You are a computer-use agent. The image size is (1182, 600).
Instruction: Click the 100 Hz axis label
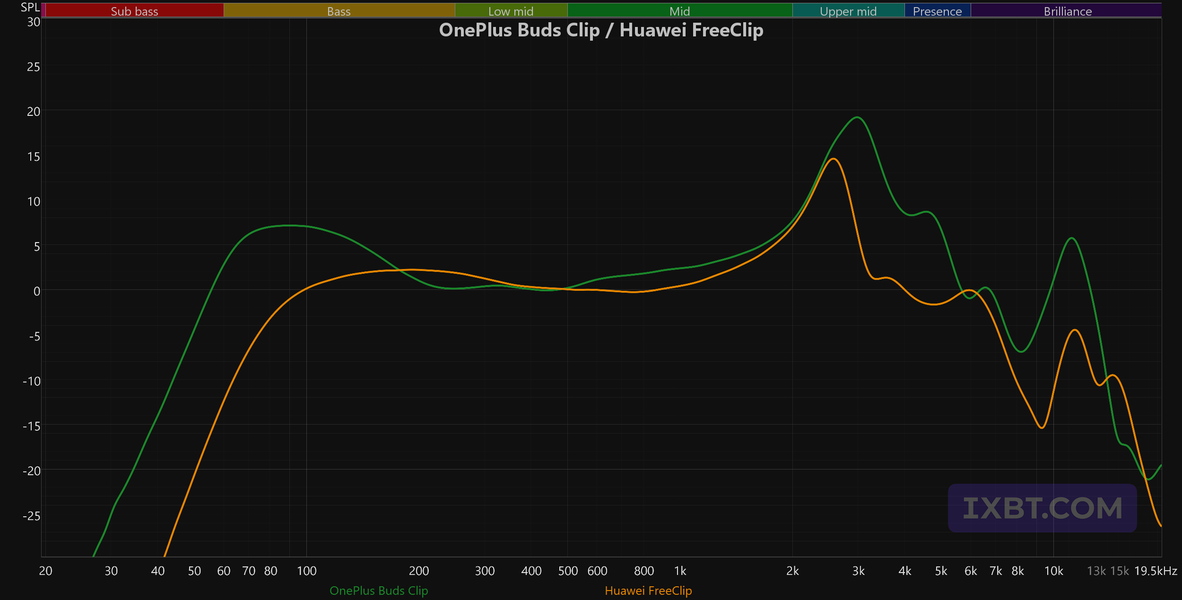[x=306, y=571]
